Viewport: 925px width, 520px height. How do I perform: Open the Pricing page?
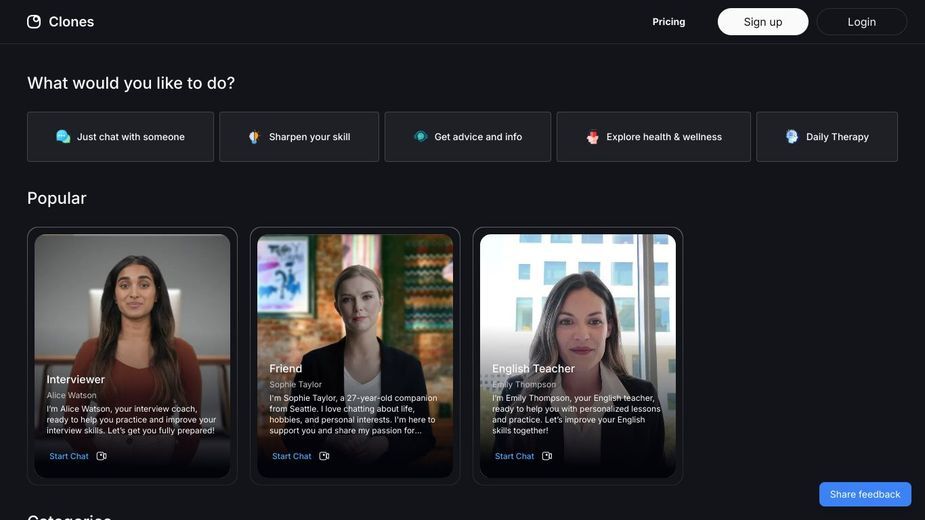point(668,22)
